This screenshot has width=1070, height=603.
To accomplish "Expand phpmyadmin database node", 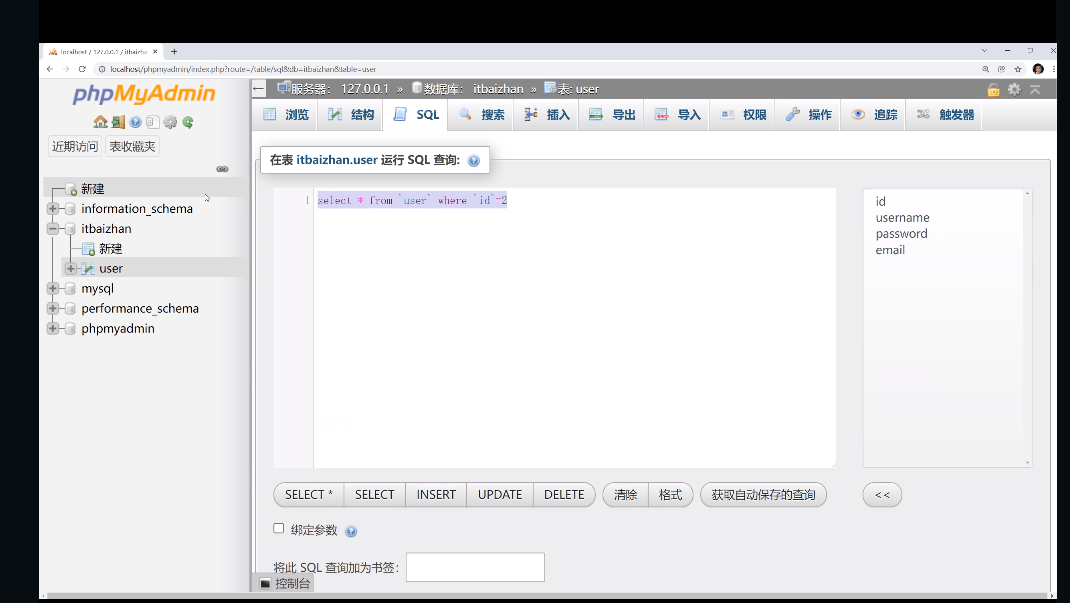I will 53,328.
